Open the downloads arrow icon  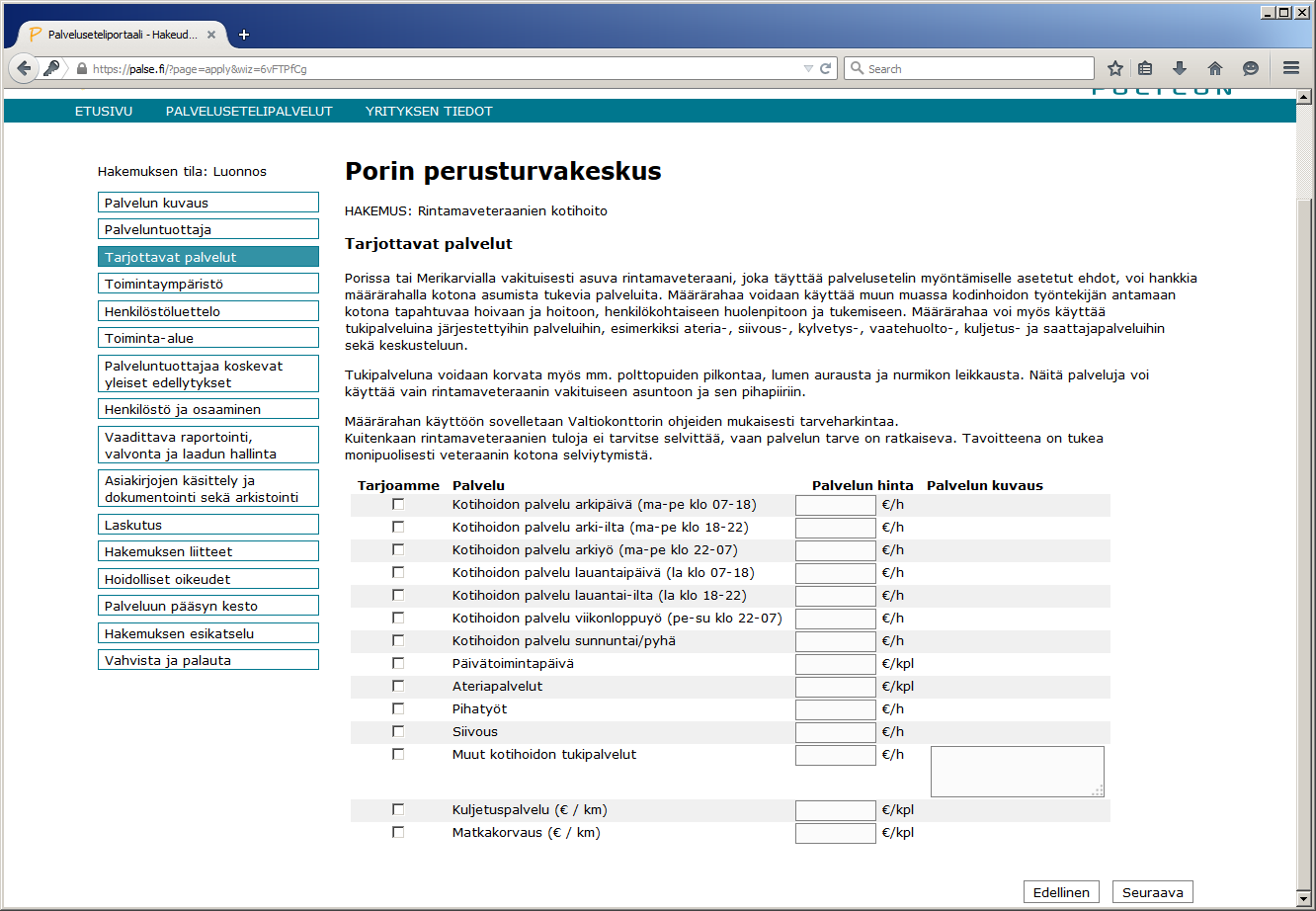coord(1180,69)
